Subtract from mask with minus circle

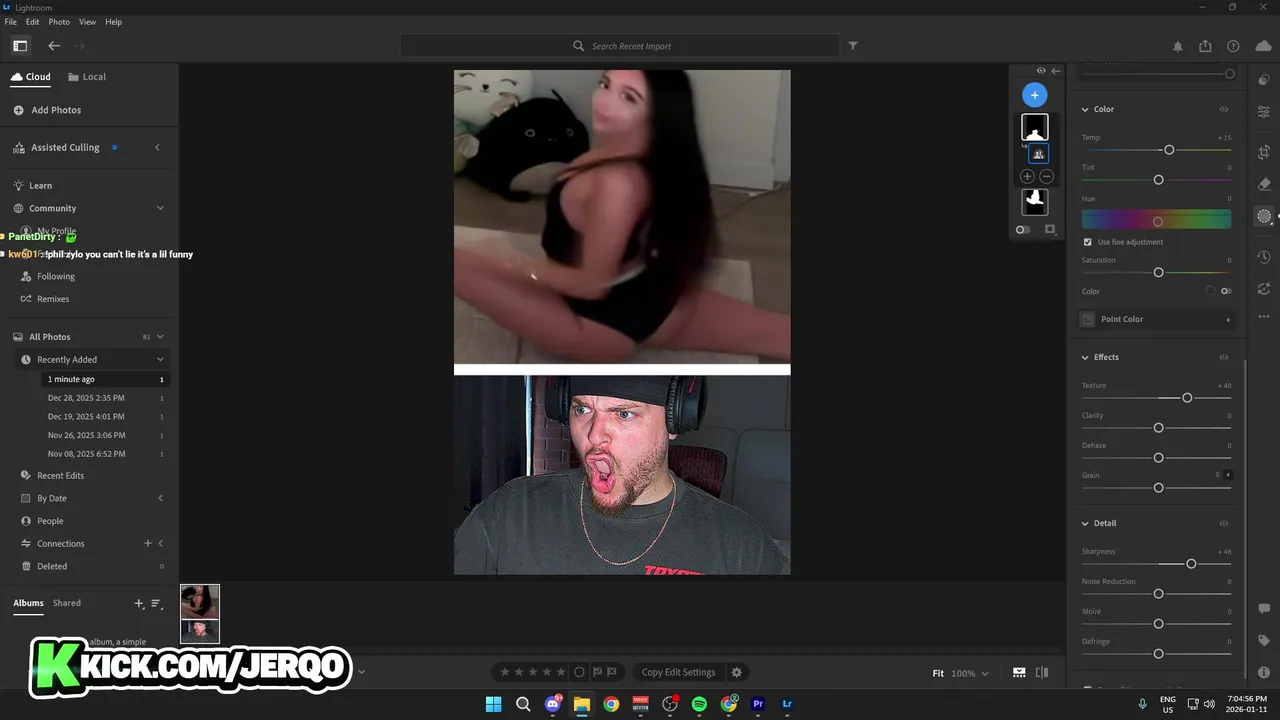(x=1046, y=176)
